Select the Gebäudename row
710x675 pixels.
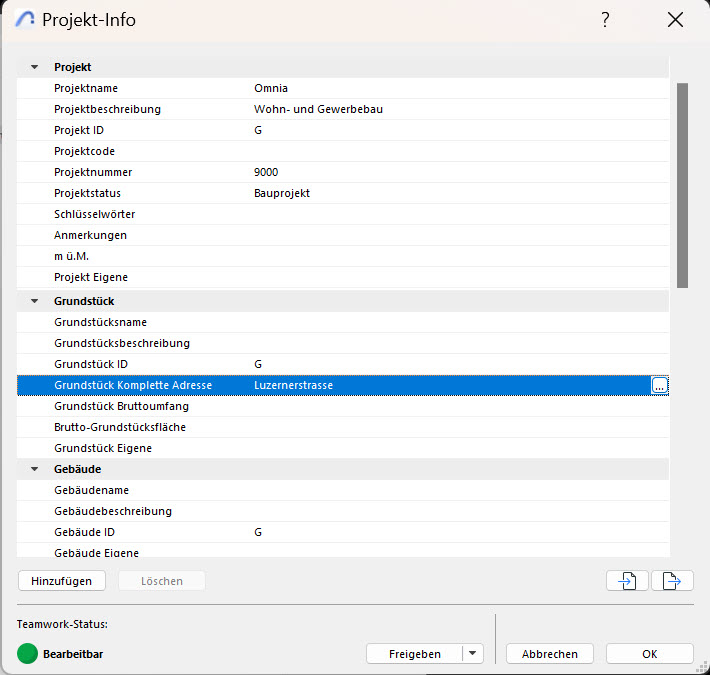tap(343, 490)
